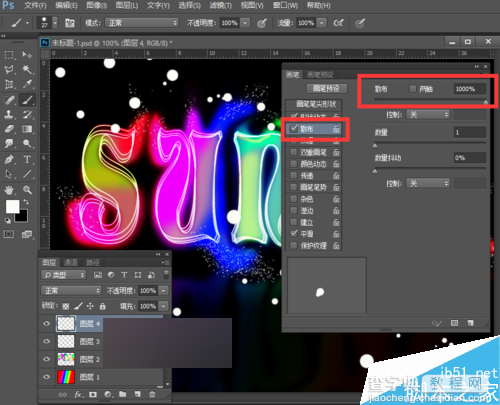Viewport: 500px width, 405px height.
Task: Open the scatter 控制 dropdown
Action: point(428,115)
